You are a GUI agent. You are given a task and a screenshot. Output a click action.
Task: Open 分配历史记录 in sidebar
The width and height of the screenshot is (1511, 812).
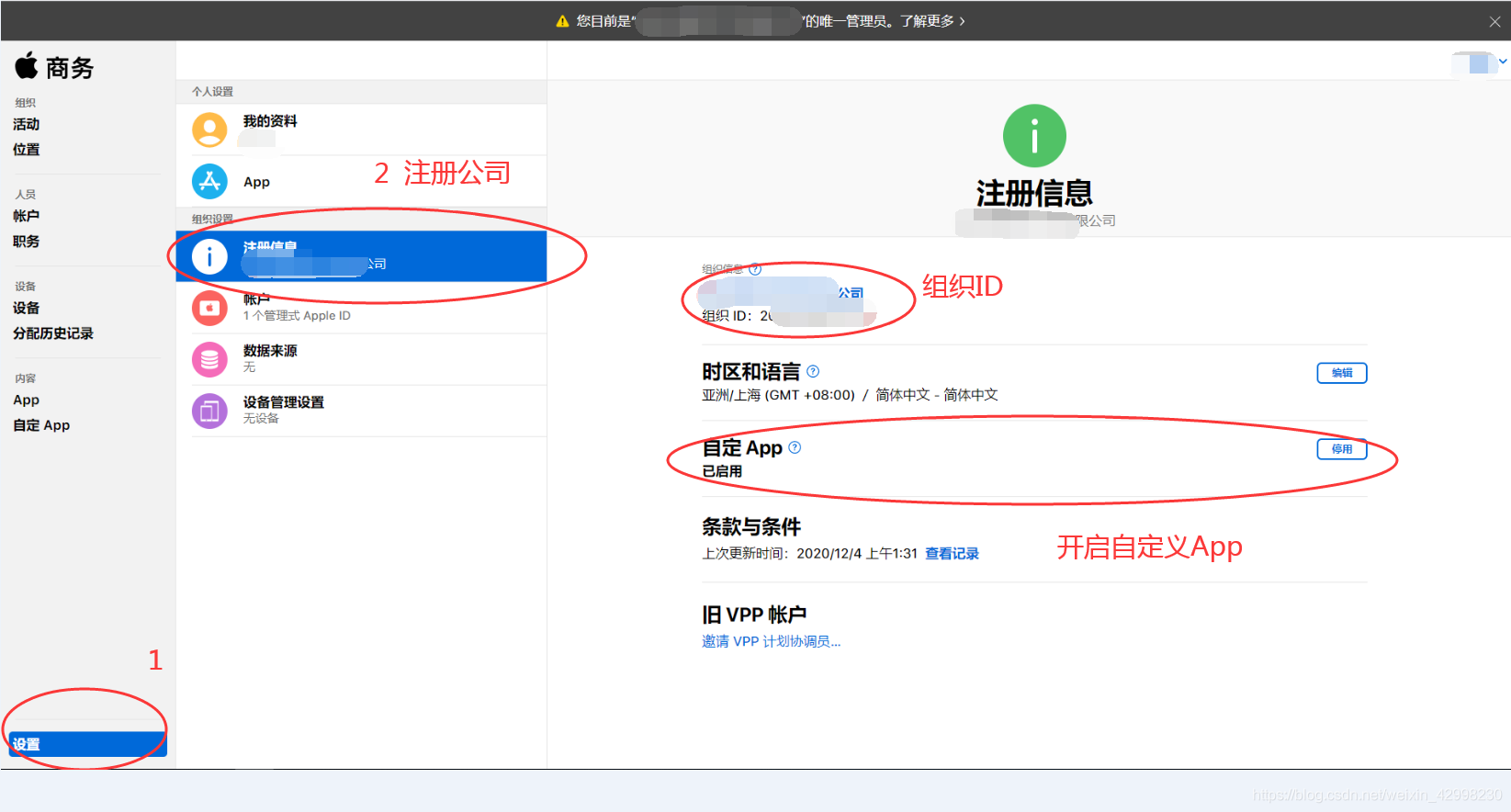tap(53, 333)
